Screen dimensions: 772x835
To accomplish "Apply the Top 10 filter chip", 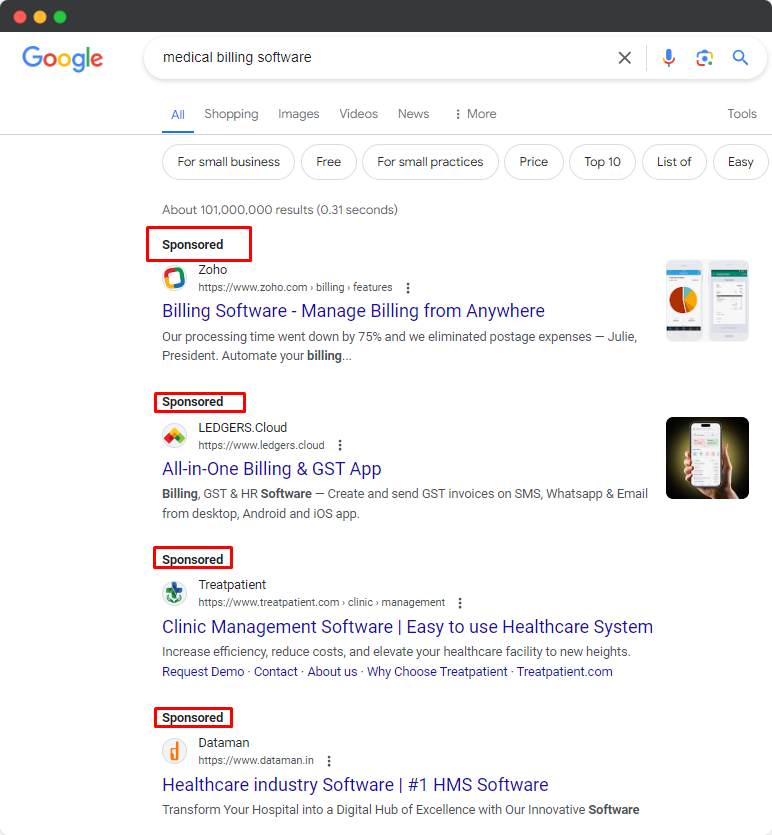I will [602, 162].
